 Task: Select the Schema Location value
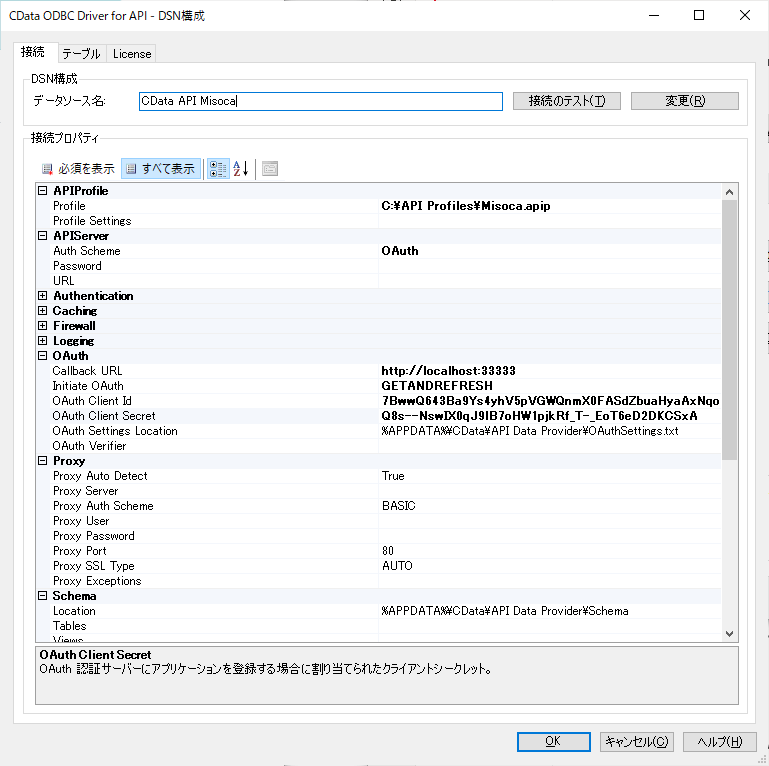505,611
